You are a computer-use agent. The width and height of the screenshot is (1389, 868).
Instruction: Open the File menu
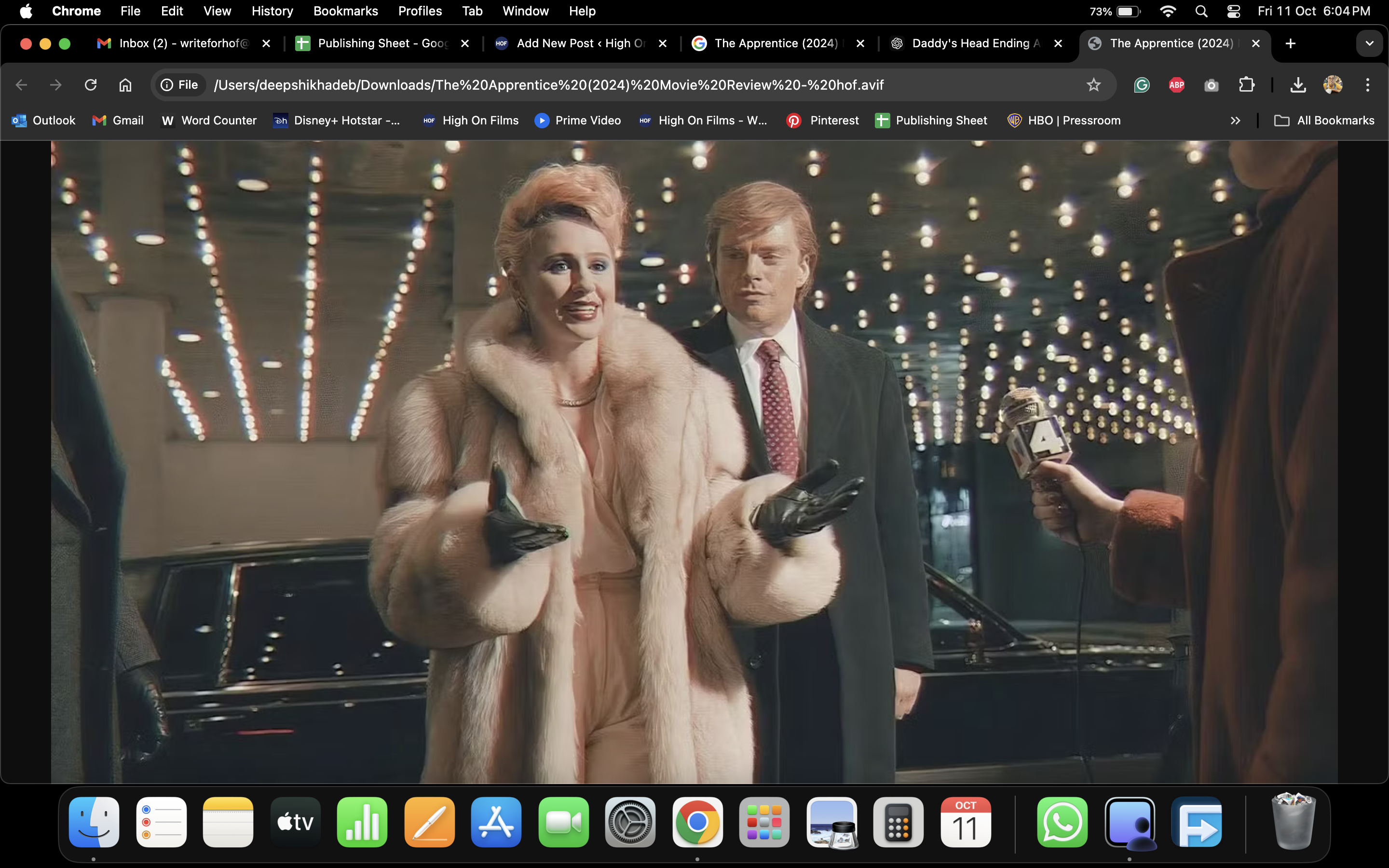tap(130, 12)
